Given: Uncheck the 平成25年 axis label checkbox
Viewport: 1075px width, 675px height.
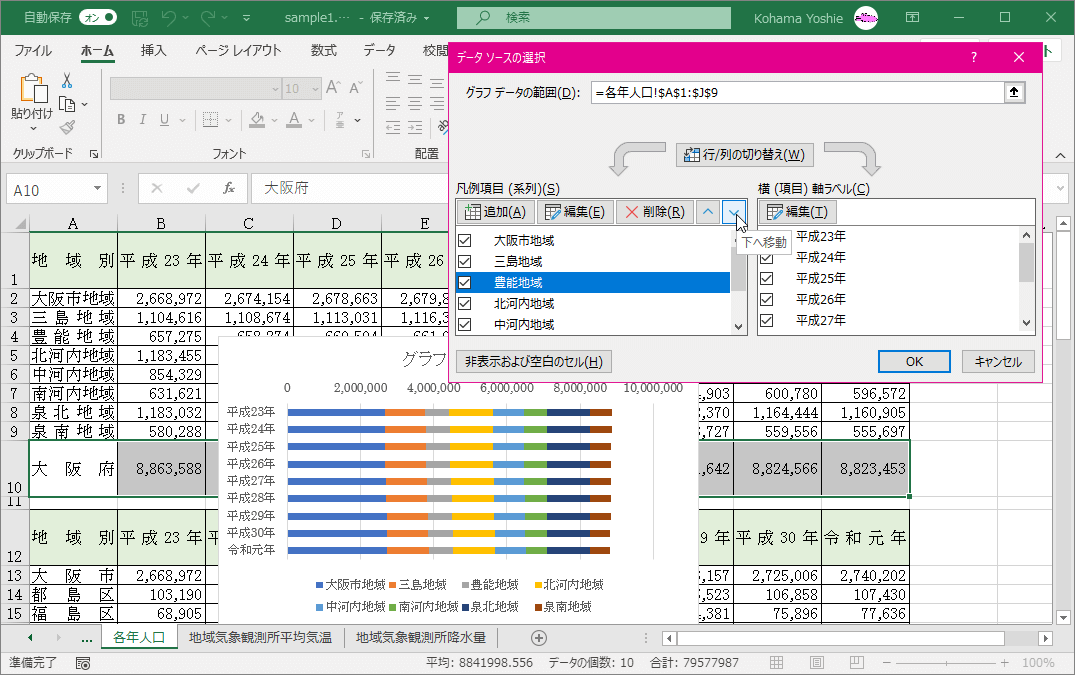Looking at the screenshot, I should 767,278.
